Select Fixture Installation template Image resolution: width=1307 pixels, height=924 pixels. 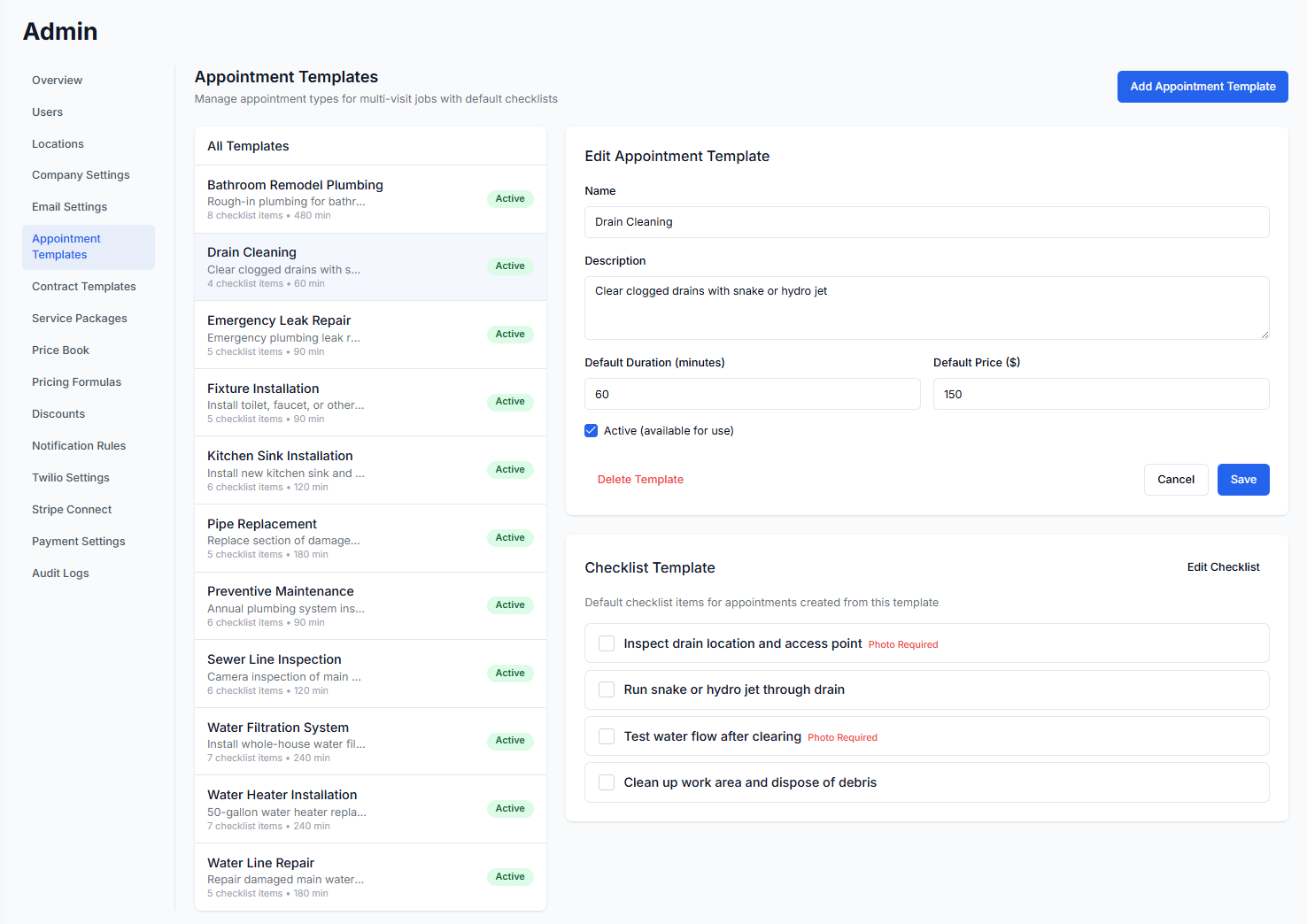[370, 403]
